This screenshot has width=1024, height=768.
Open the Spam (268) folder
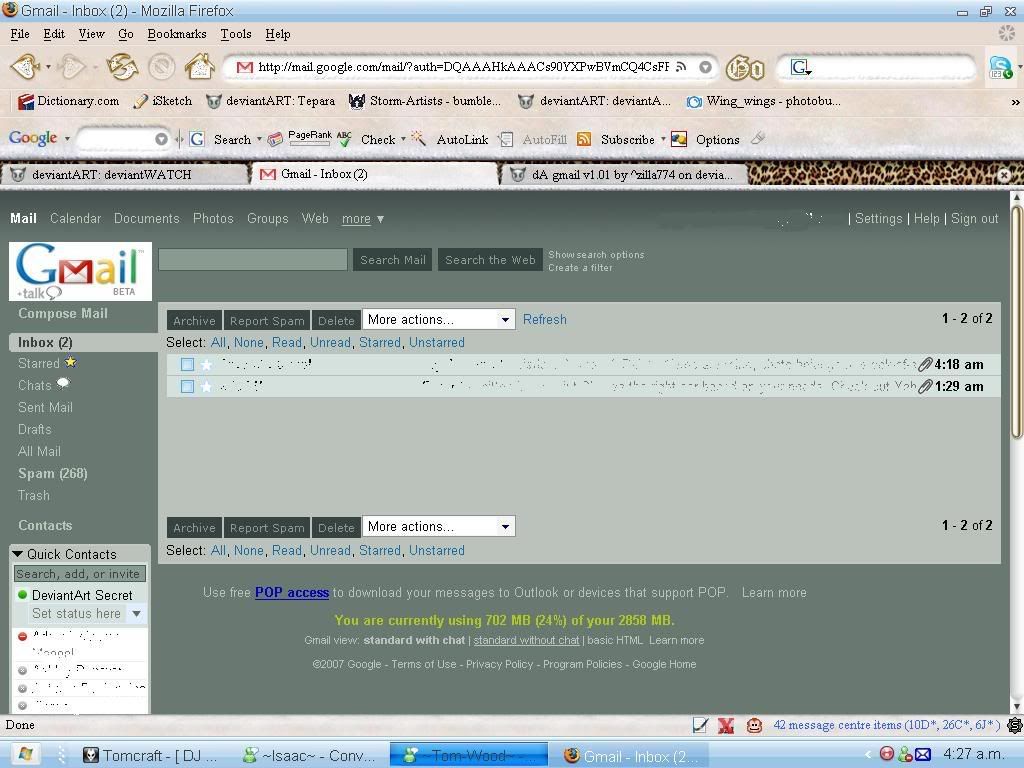tap(53, 473)
